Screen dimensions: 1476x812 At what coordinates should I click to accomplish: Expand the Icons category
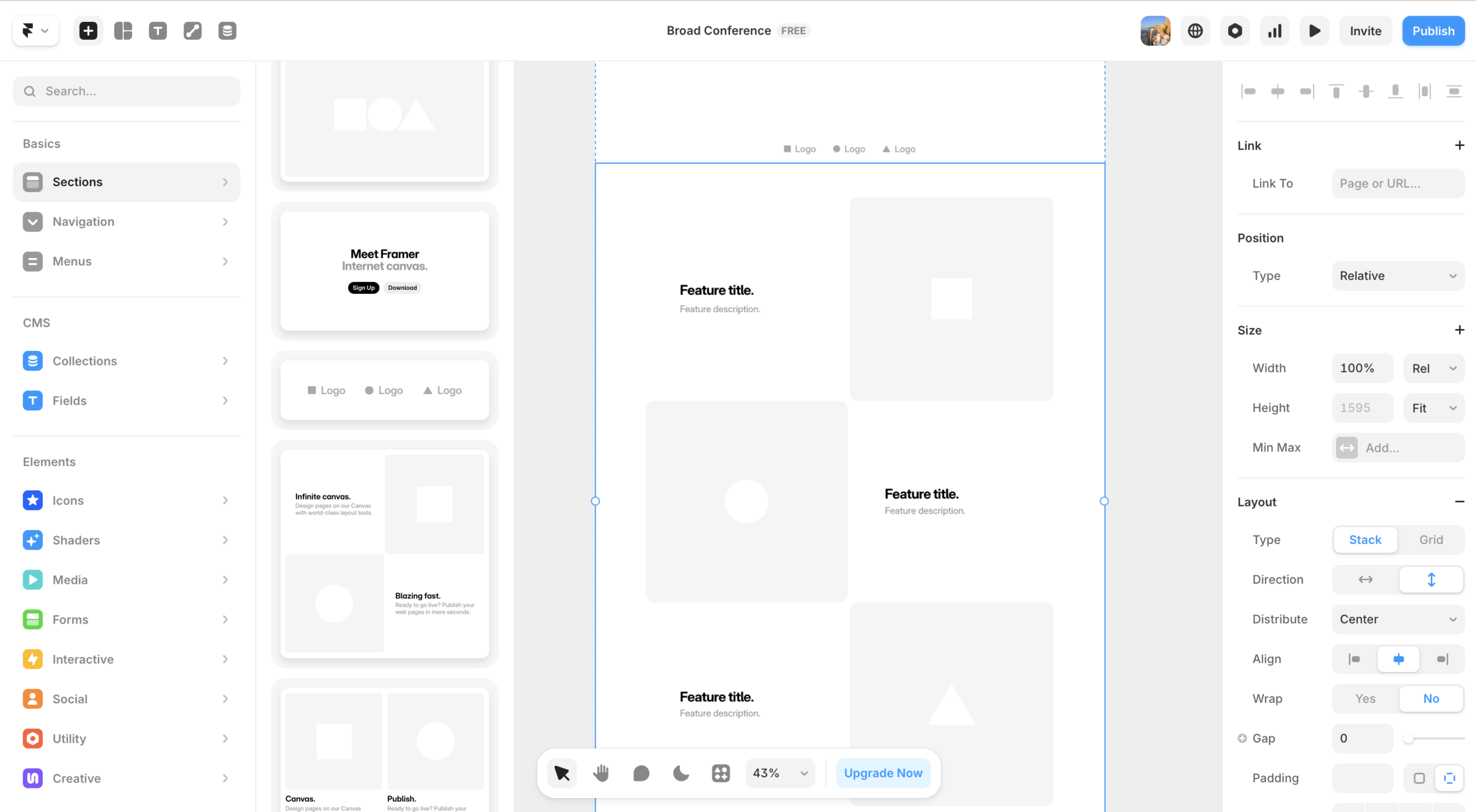click(126, 500)
